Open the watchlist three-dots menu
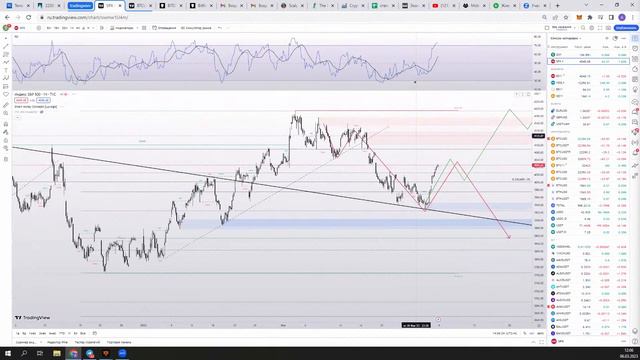640x360 pixels. point(623,38)
